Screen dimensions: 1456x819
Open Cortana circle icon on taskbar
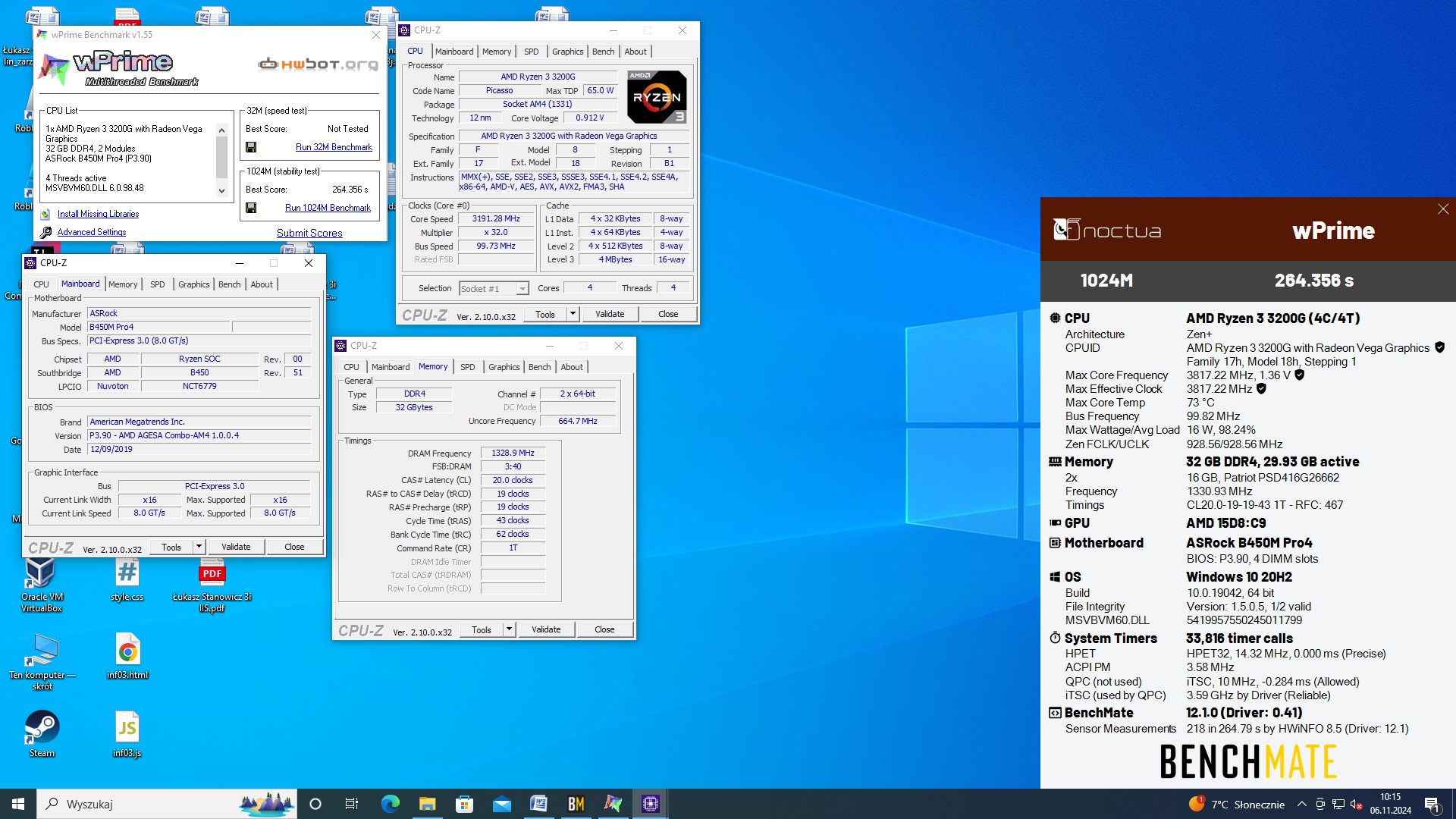(315, 804)
